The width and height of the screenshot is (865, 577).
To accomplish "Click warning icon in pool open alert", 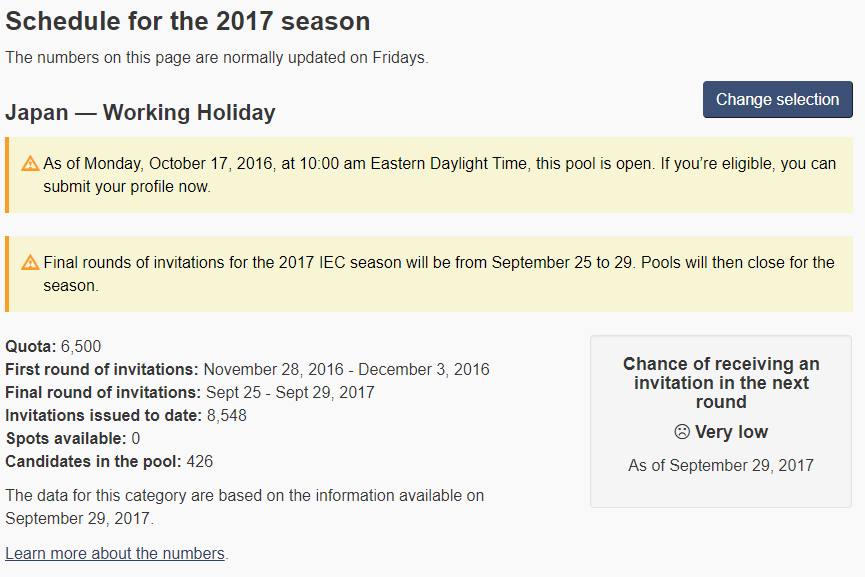I will [x=30, y=164].
